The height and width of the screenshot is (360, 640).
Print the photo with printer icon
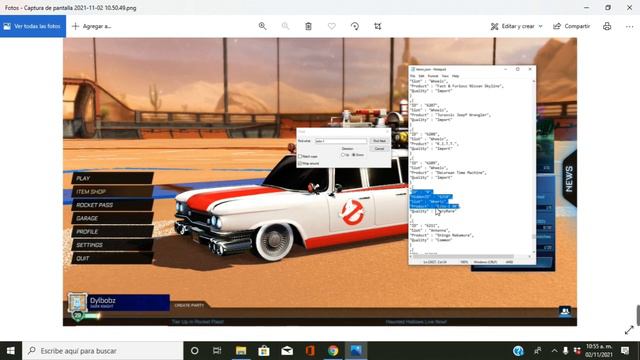(607, 26)
